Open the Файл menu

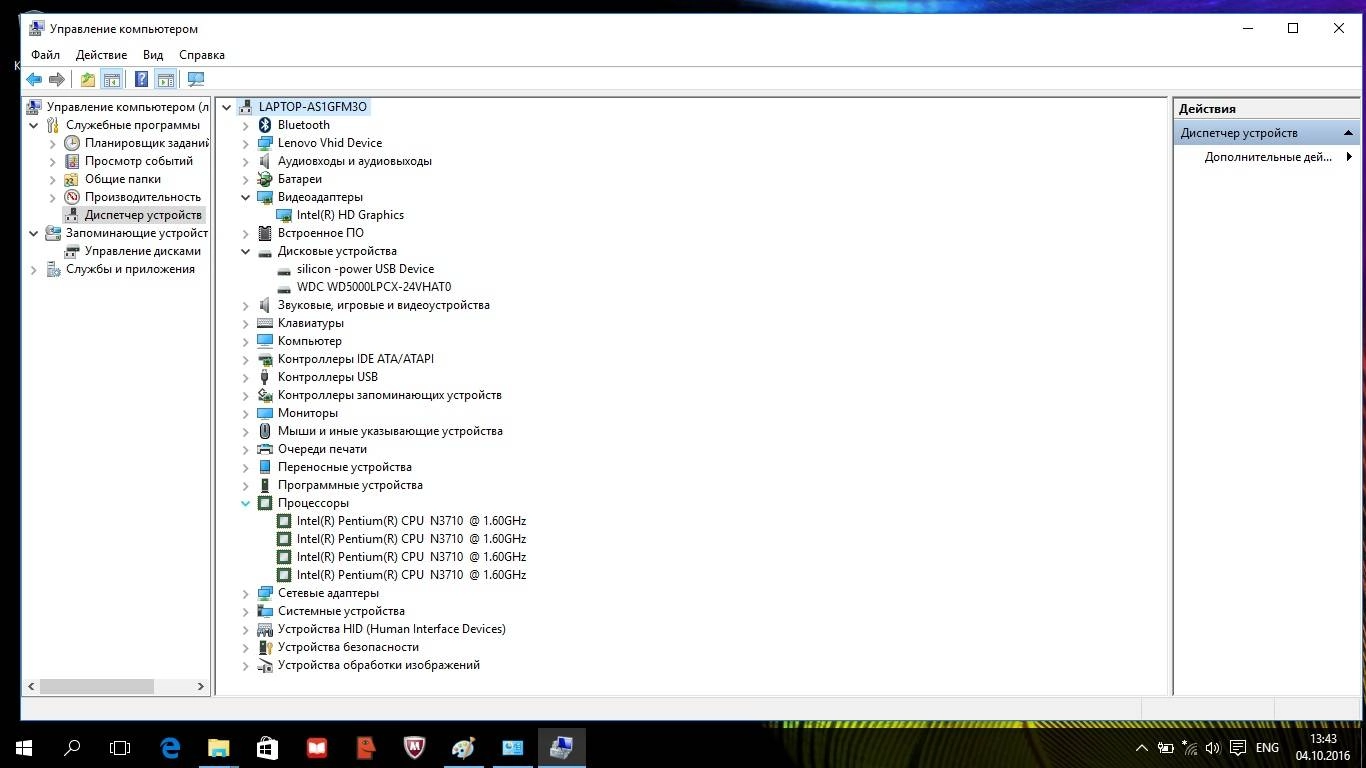pos(45,55)
